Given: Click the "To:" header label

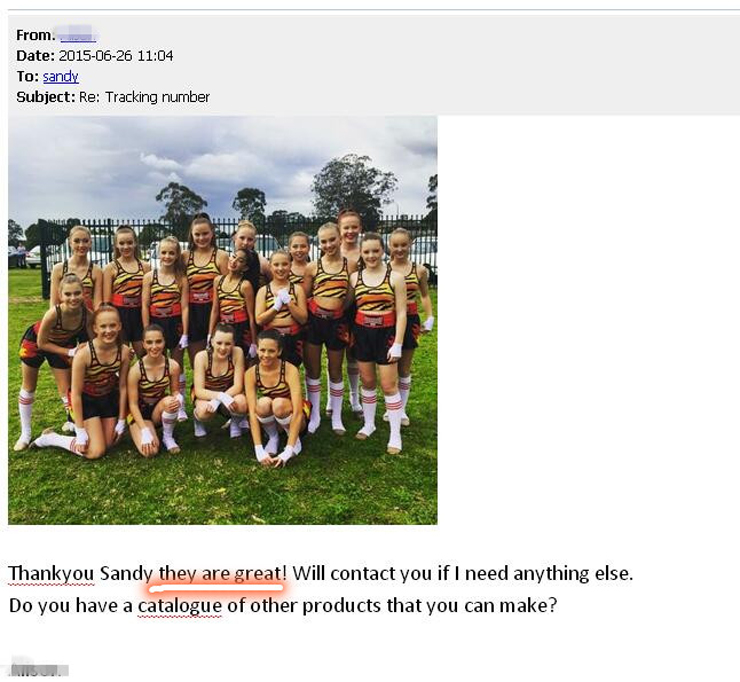Looking at the screenshot, I should 27,76.
